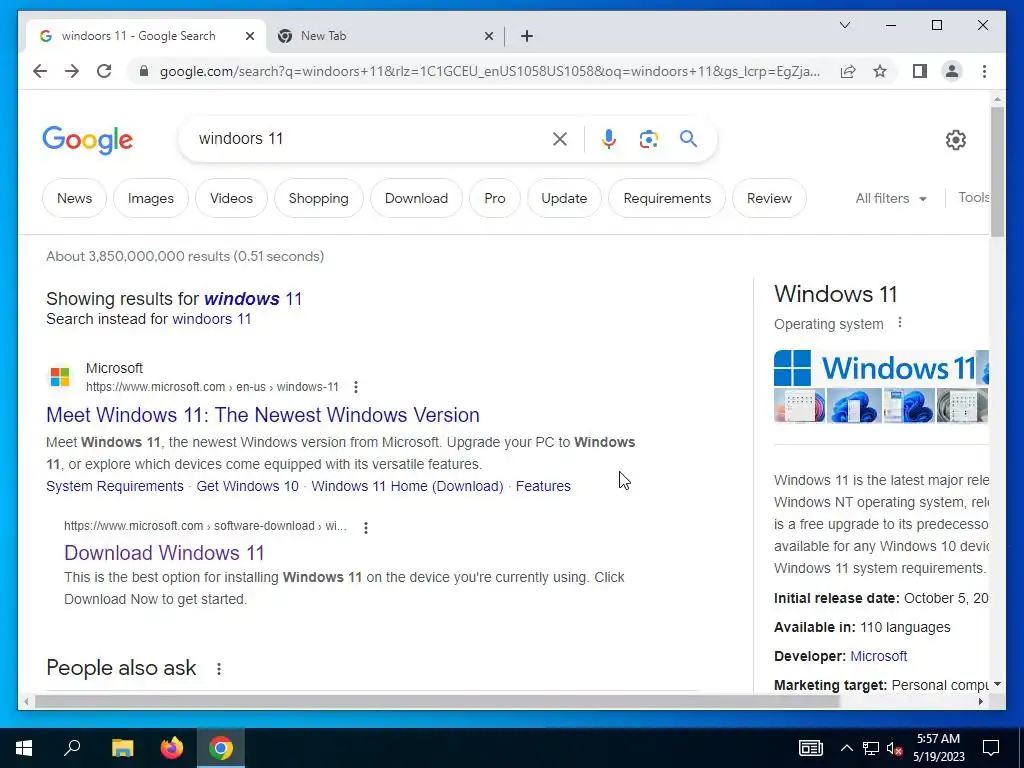Open Meet Windows 11 result link
The height and width of the screenshot is (768, 1024).
pyautogui.click(x=263, y=415)
